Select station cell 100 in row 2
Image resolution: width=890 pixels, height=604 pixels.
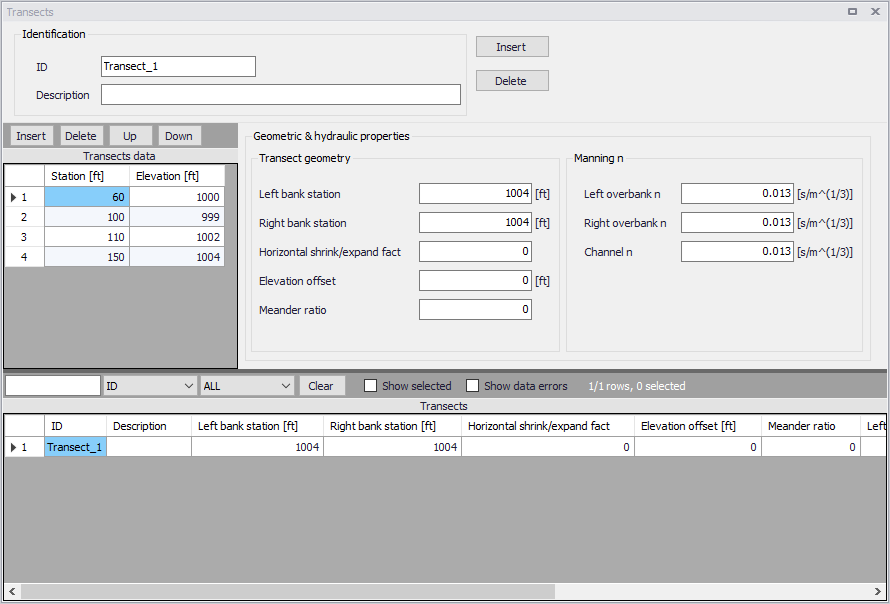[x=87, y=217]
